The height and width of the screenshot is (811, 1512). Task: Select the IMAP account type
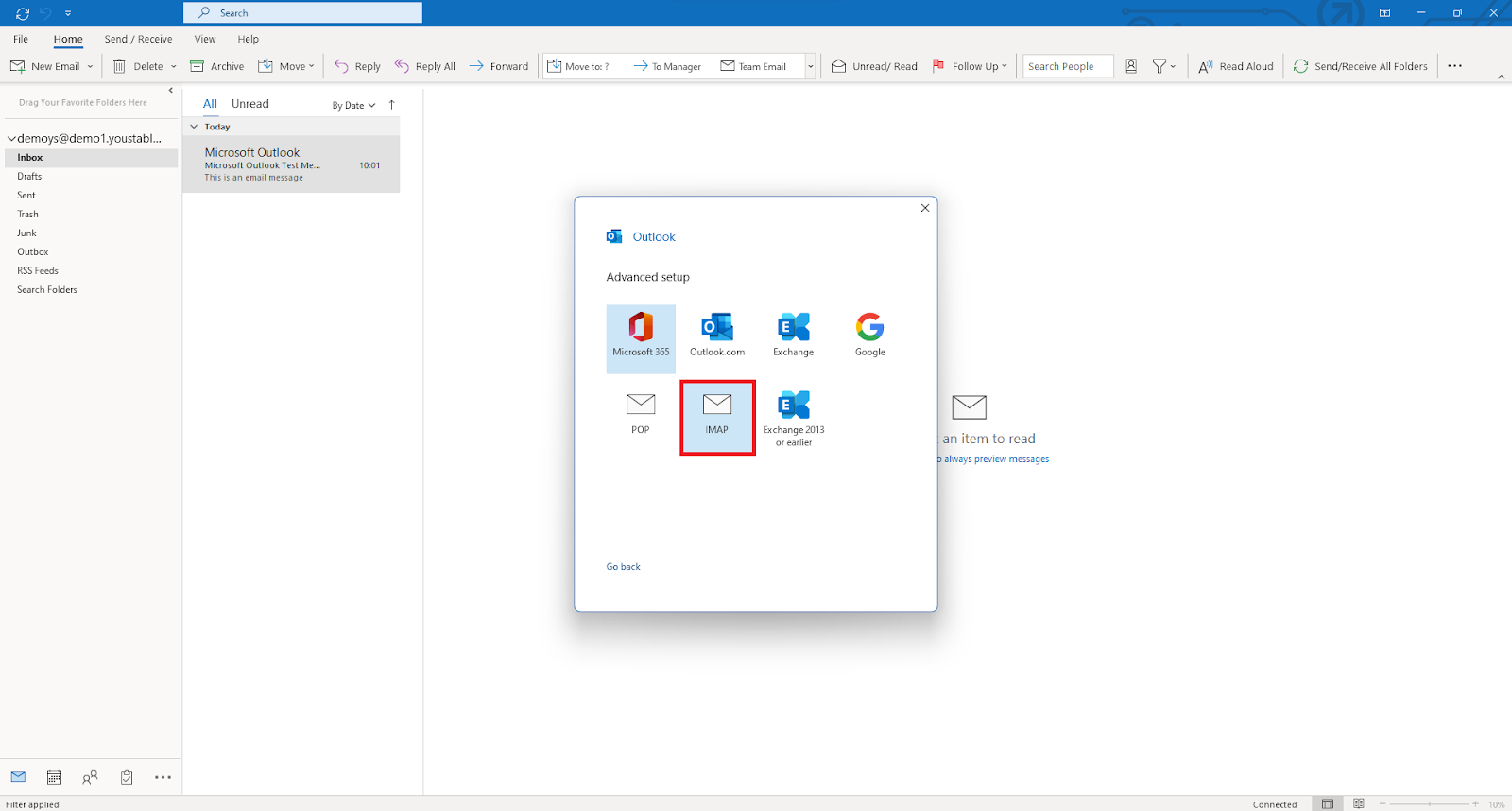pyautogui.click(x=717, y=417)
